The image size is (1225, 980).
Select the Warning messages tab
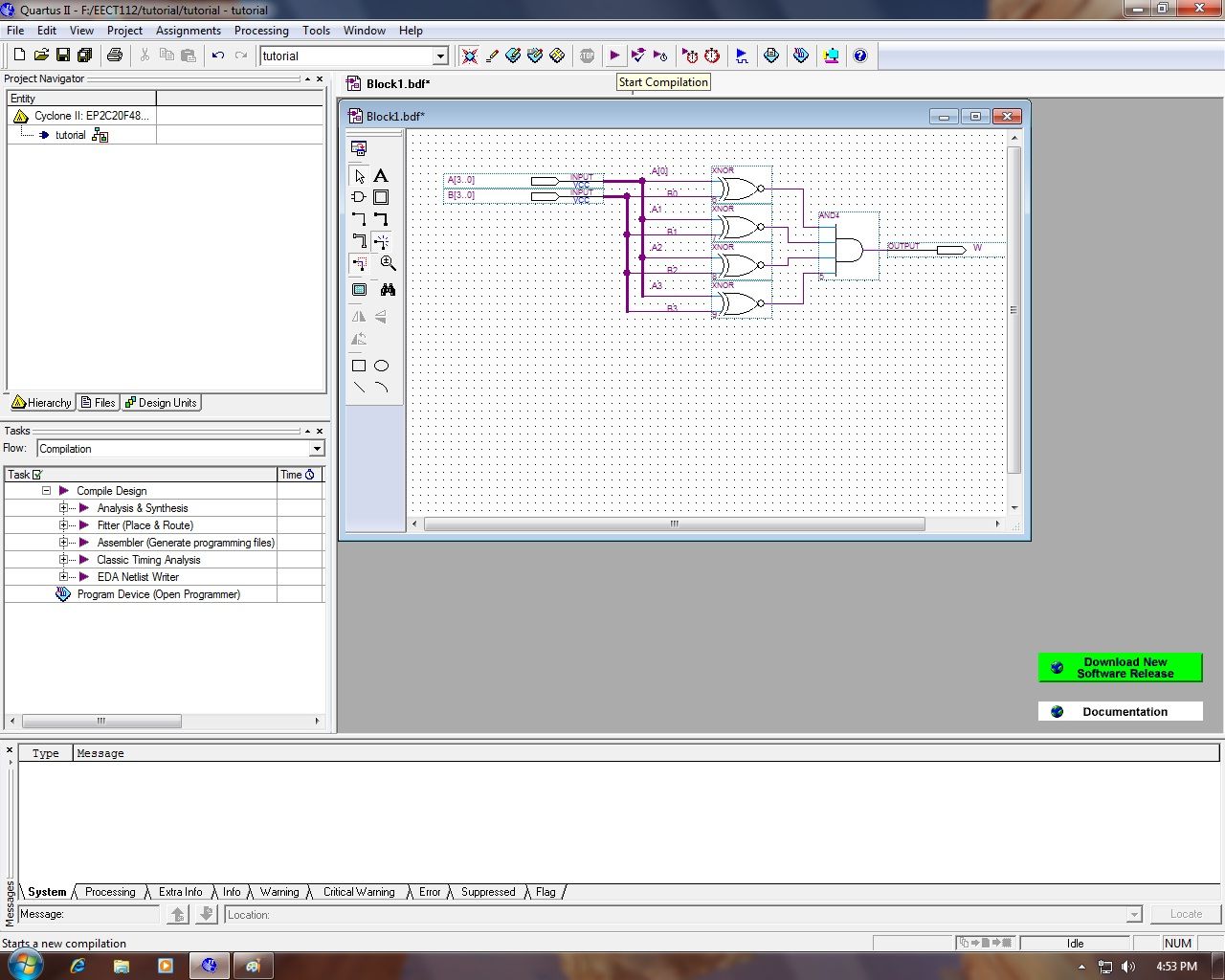click(x=278, y=891)
